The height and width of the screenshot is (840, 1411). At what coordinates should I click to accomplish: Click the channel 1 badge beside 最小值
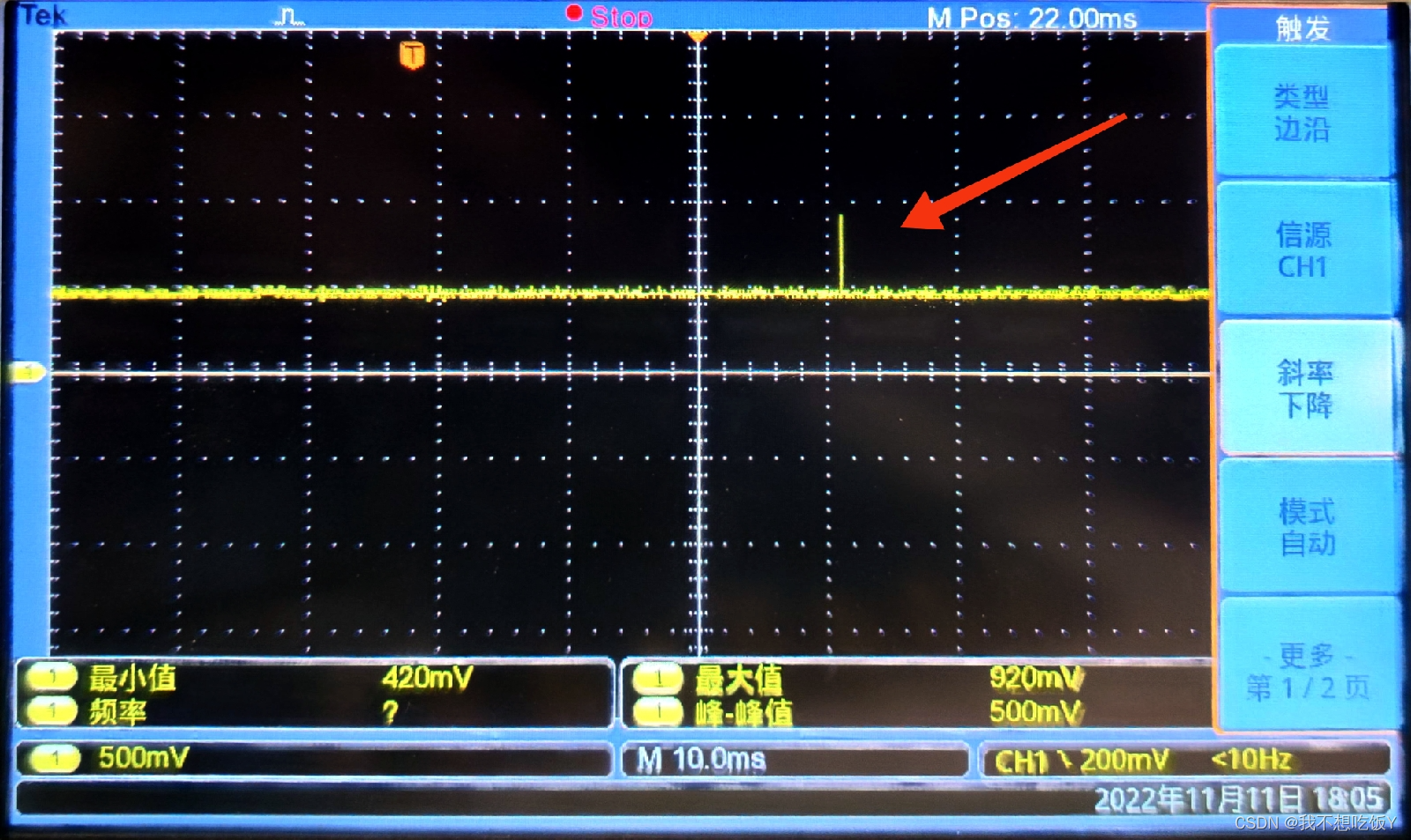click(53, 678)
